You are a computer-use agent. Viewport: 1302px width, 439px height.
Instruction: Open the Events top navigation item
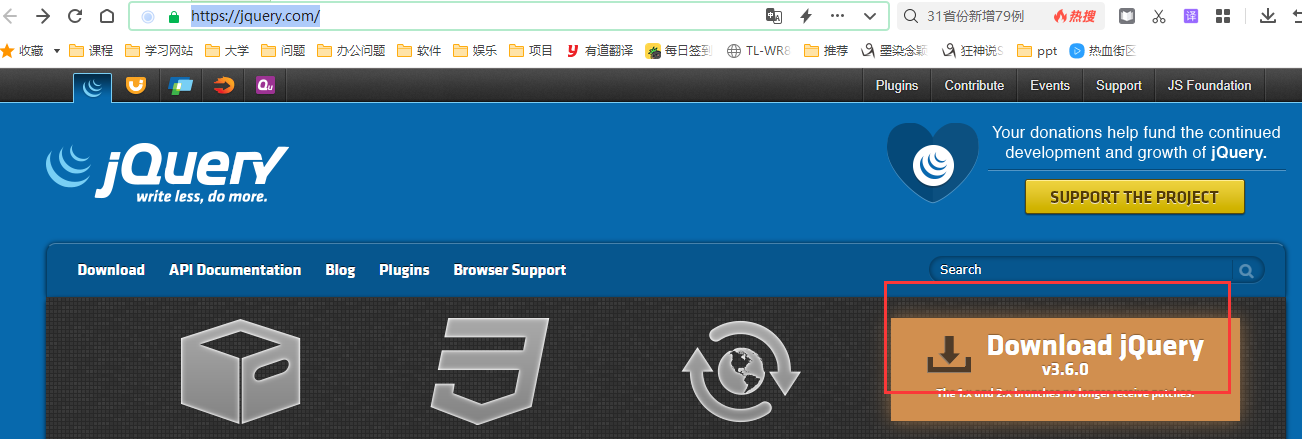(1050, 85)
